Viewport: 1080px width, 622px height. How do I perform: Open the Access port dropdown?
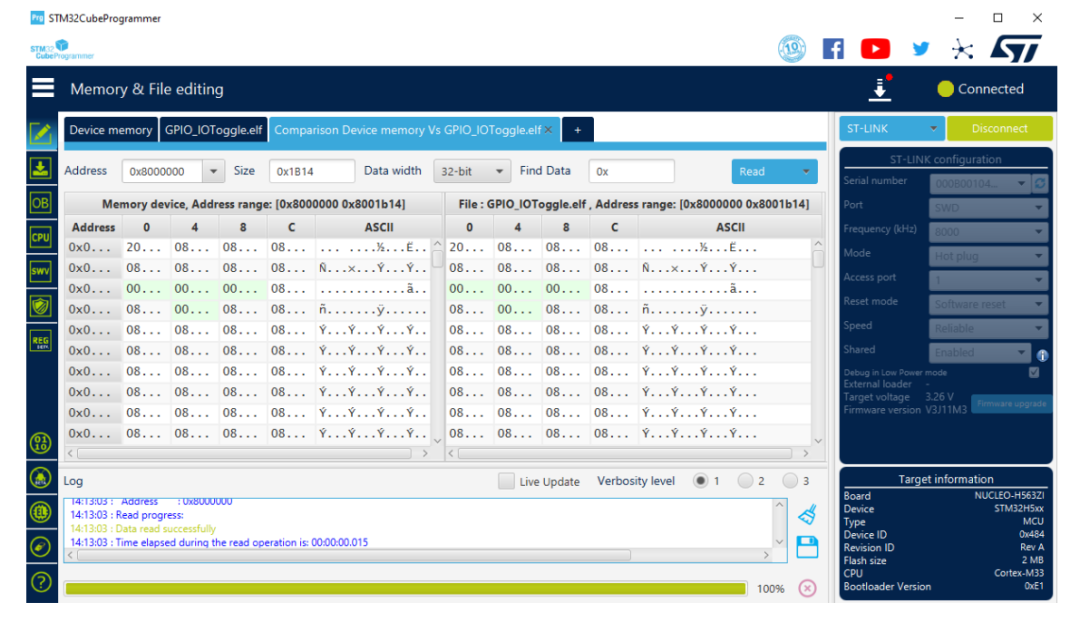(988, 280)
